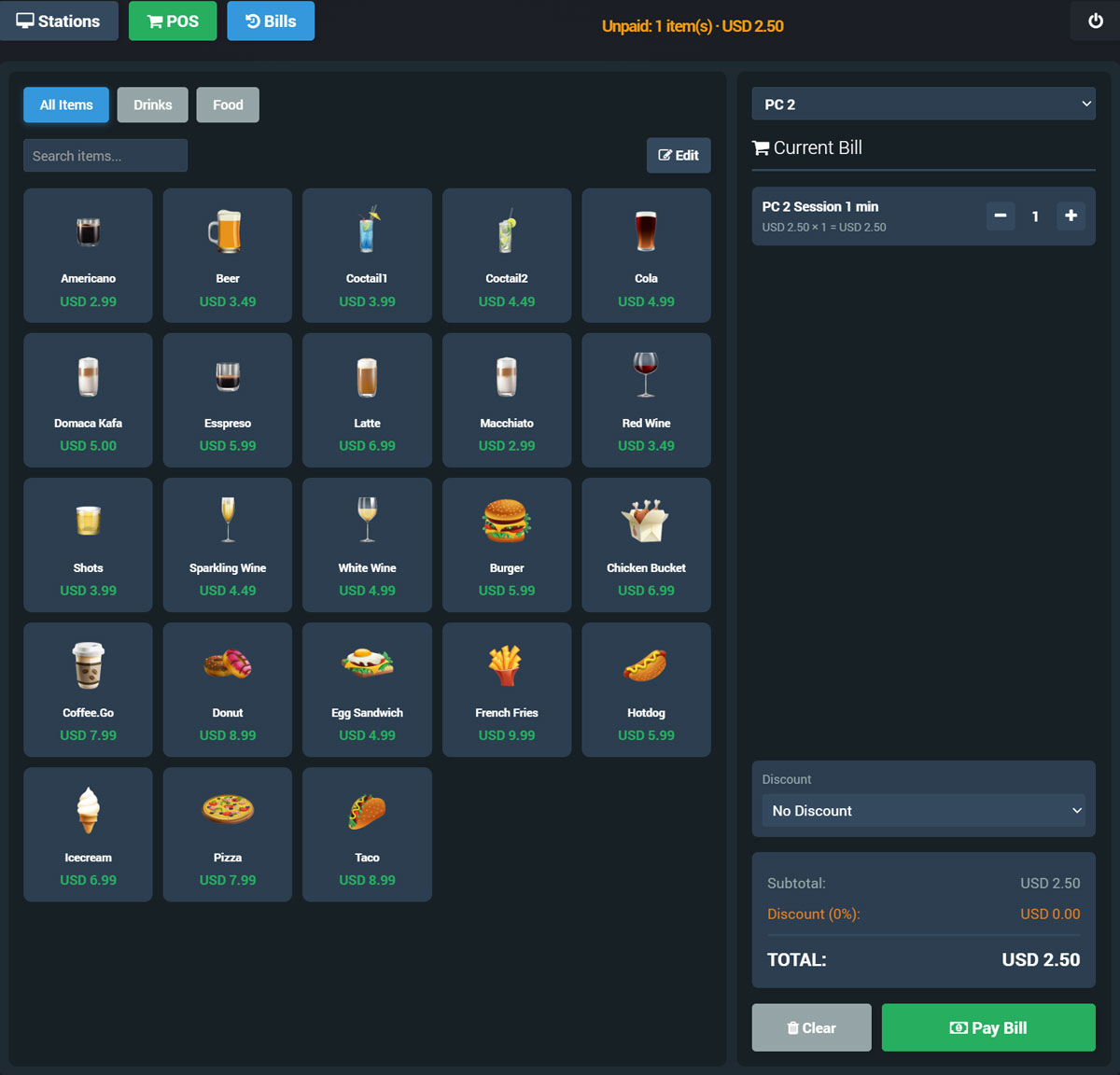Filter items by Drinks category
The height and width of the screenshot is (1075, 1120).
pyautogui.click(x=152, y=105)
